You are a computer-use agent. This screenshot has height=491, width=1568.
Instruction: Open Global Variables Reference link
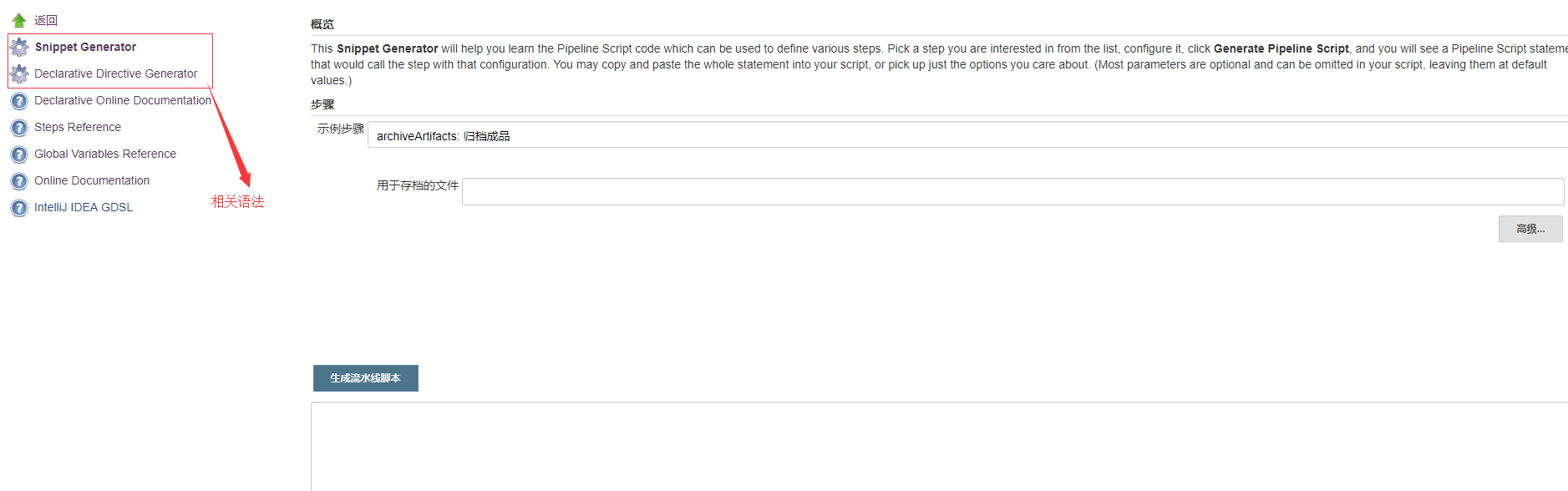pos(105,154)
